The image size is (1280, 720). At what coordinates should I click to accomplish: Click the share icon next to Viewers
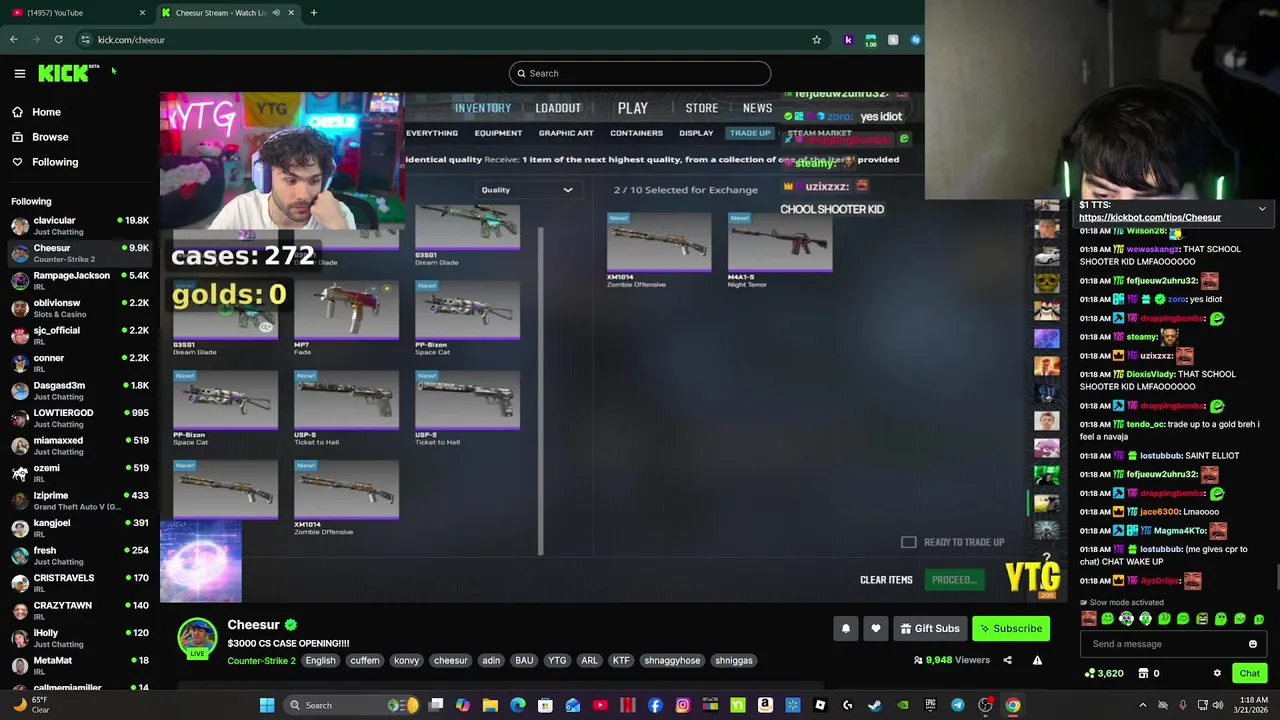point(1007,660)
